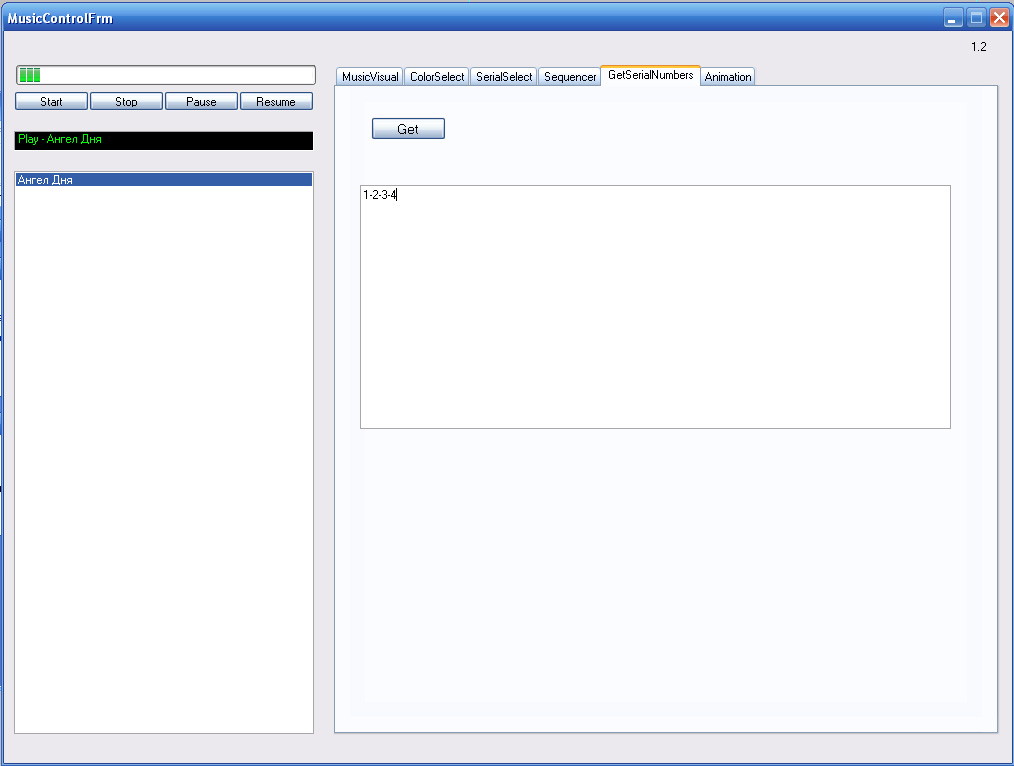Screen dimensions: 1014x766
Task: Pause the current song
Action: click(x=201, y=102)
